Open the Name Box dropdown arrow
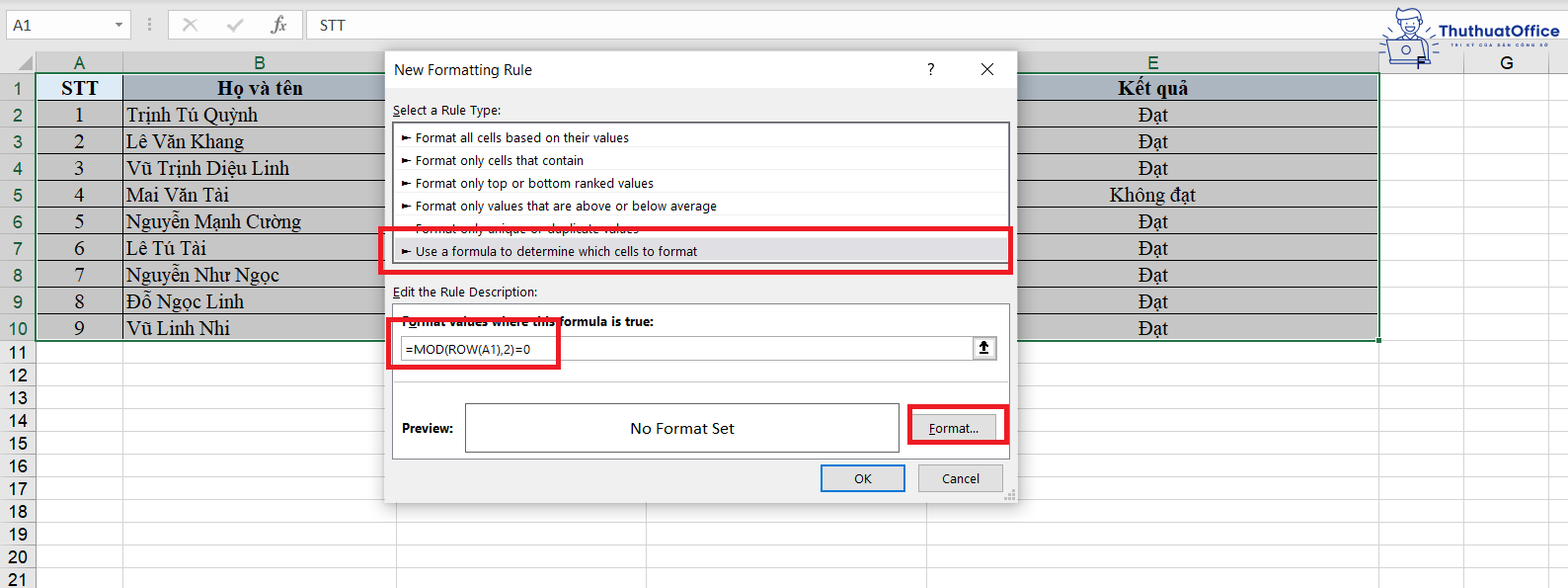The image size is (1568, 588). pos(118,25)
